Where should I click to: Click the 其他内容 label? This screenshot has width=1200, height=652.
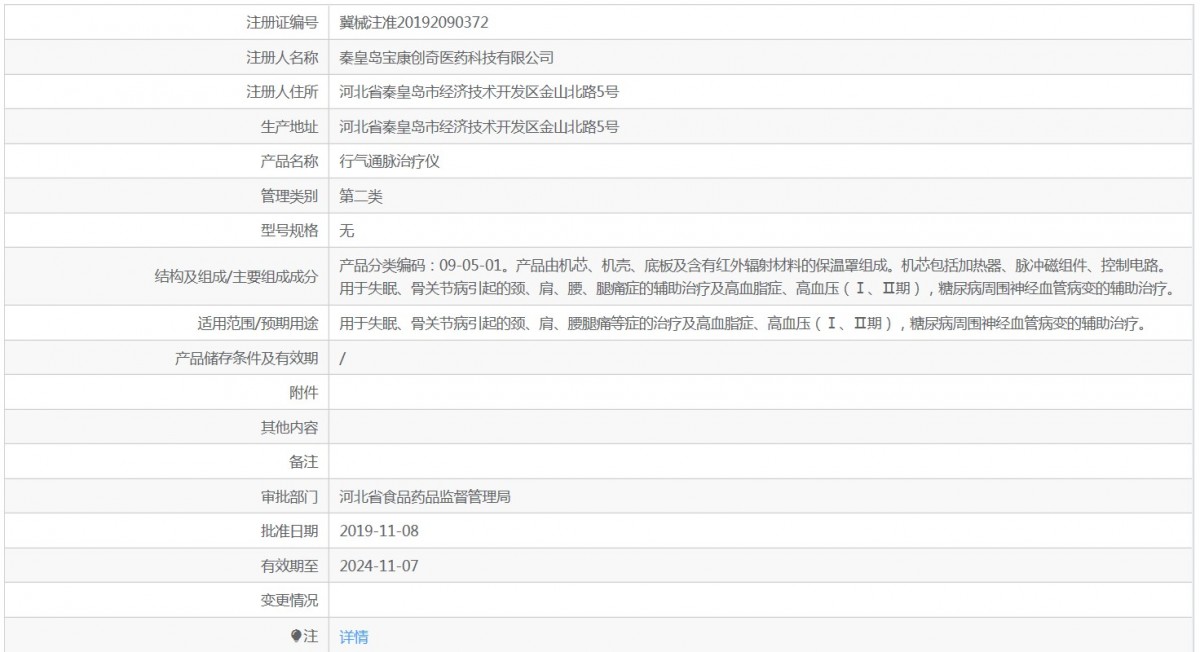coord(289,427)
